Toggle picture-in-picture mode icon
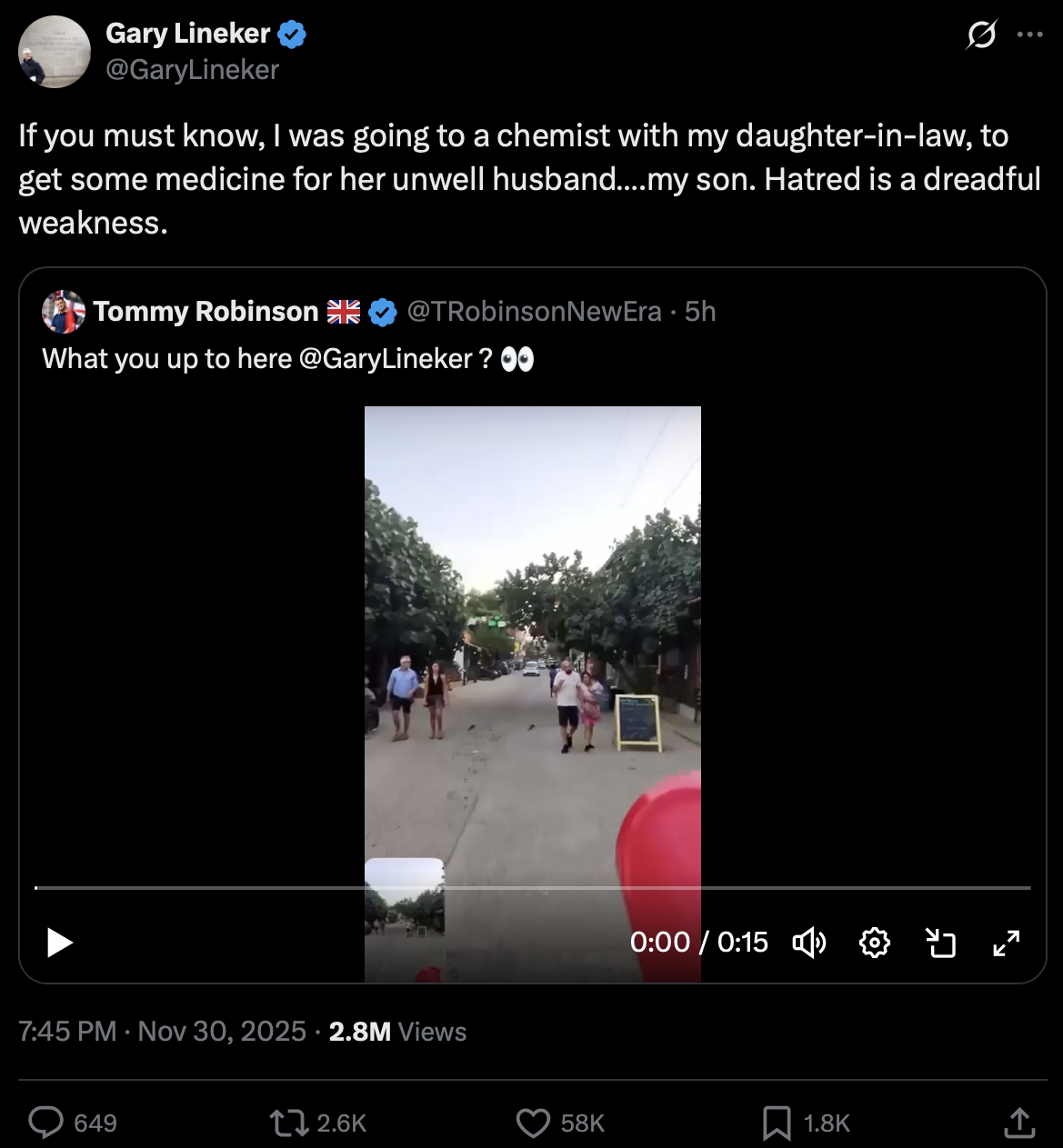Image resolution: width=1063 pixels, height=1148 pixels. click(940, 943)
